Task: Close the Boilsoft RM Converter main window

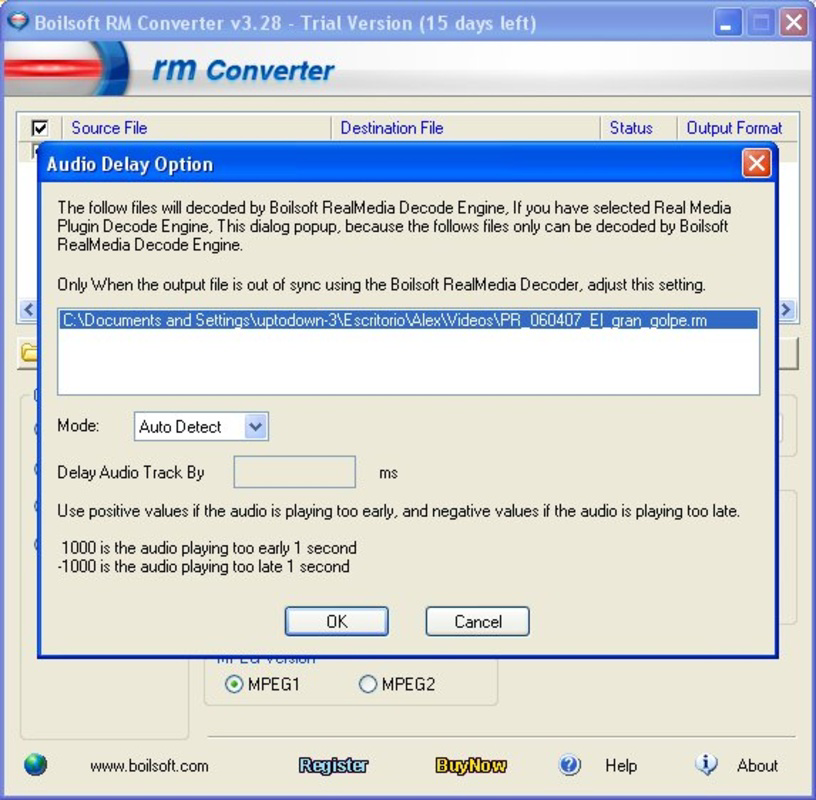Action: point(793,23)
